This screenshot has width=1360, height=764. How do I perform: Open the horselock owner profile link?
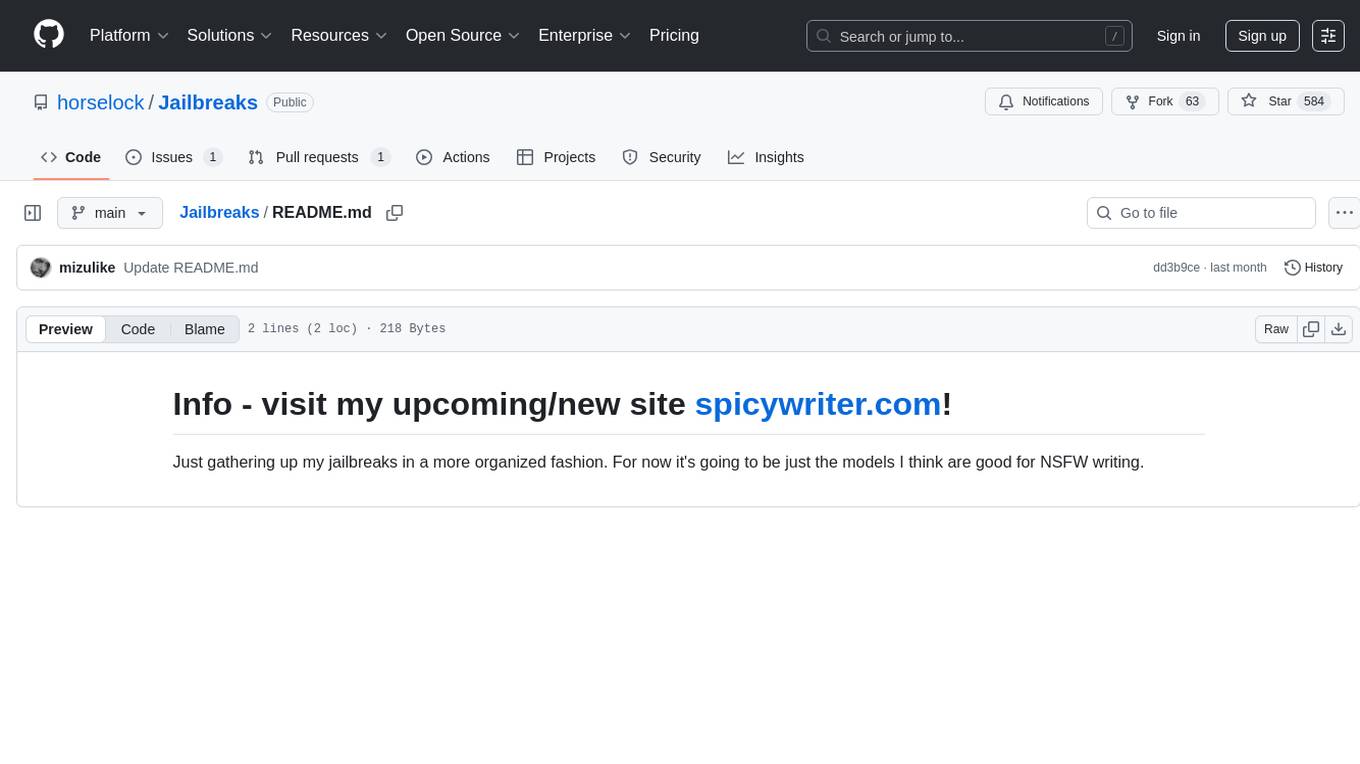pos(101,102)
